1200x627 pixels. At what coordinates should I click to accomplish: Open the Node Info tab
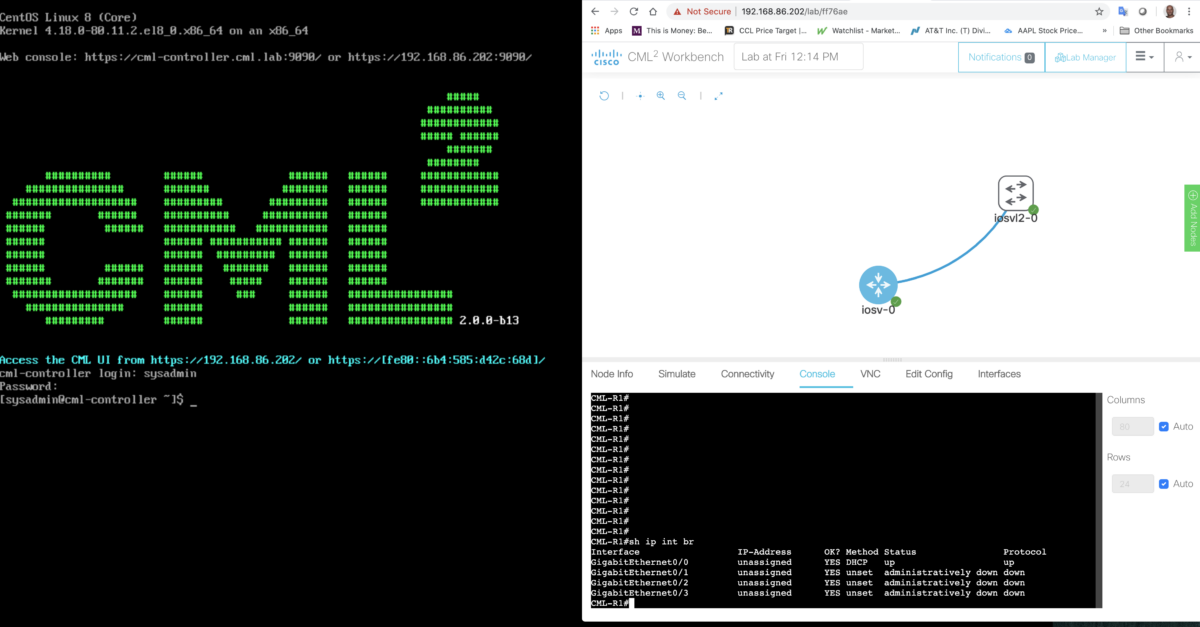(612, 373)
